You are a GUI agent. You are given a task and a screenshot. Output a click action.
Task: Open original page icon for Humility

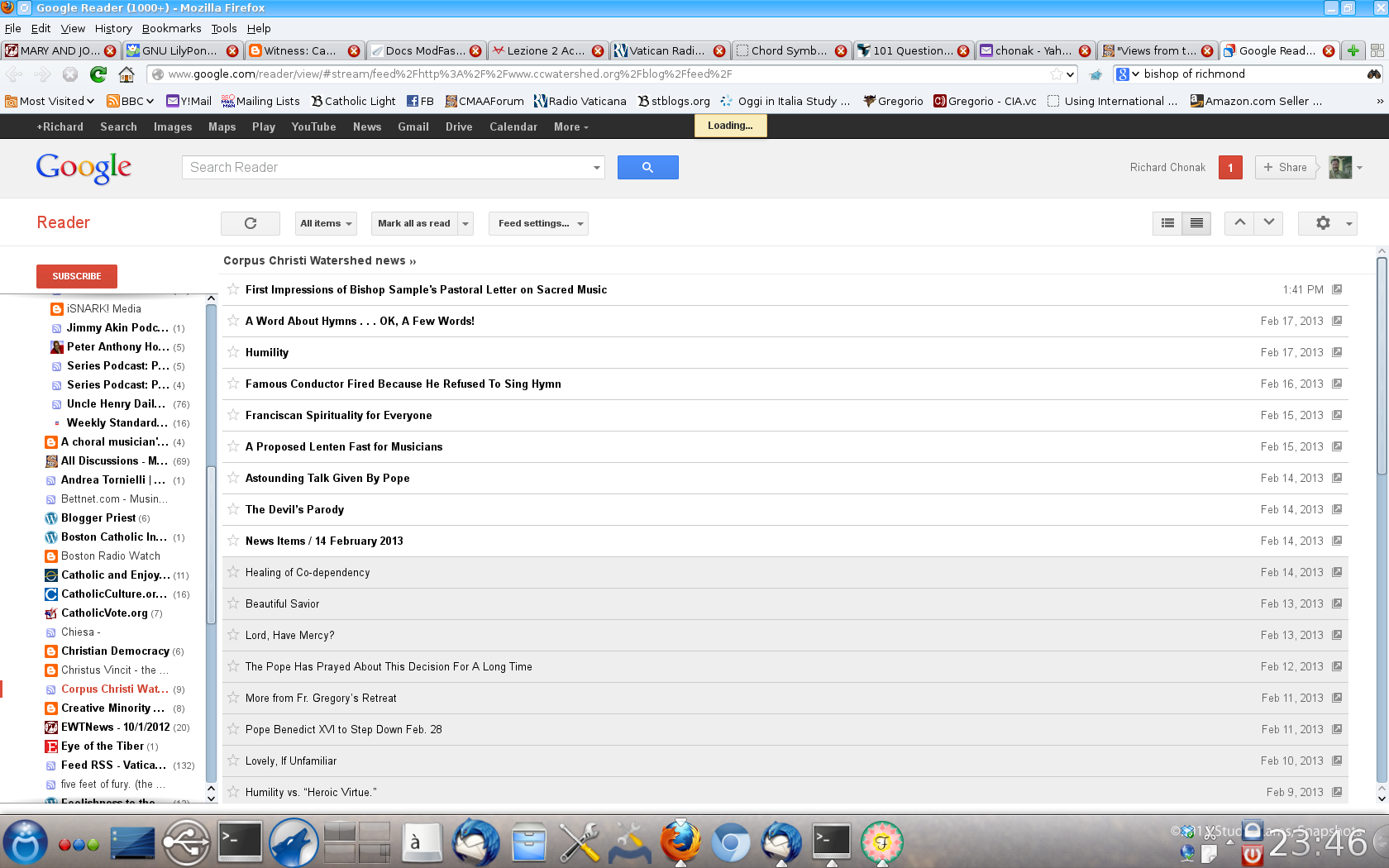[x=1337, y=352]
